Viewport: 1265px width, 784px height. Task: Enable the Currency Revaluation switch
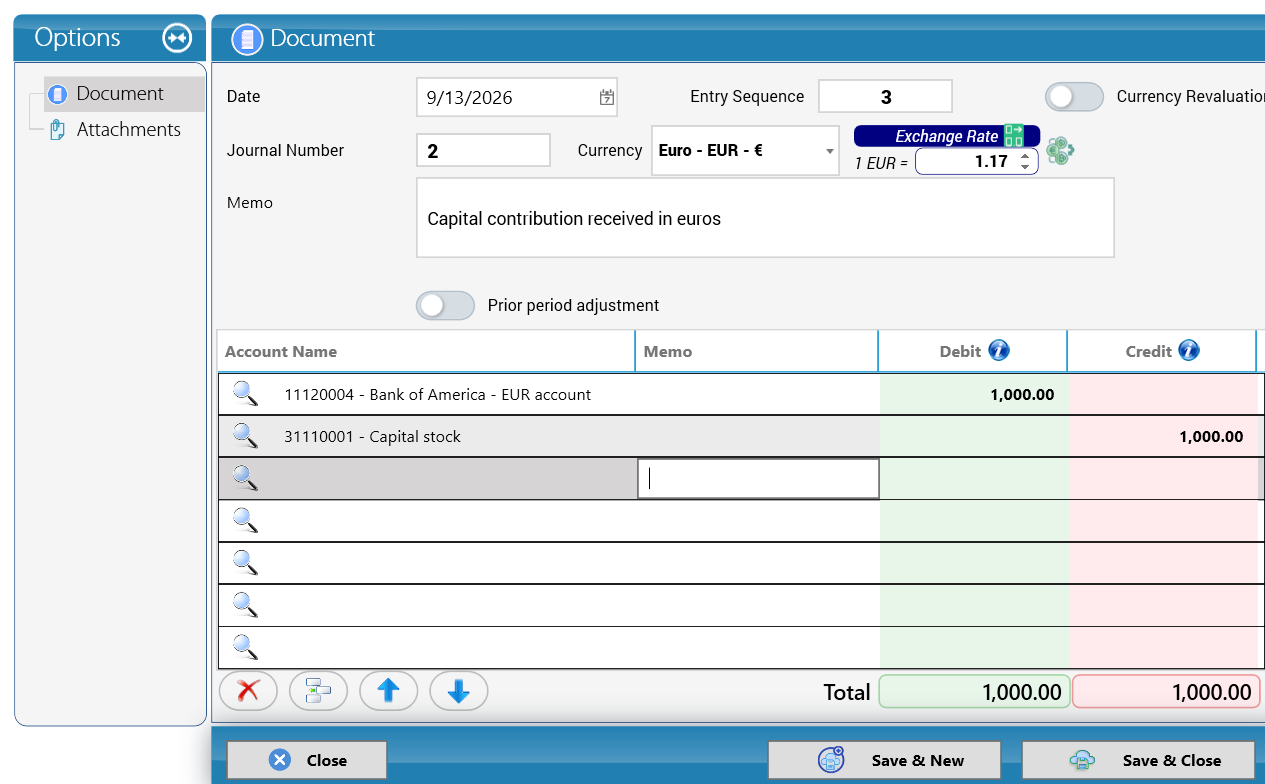[1074, 97]
